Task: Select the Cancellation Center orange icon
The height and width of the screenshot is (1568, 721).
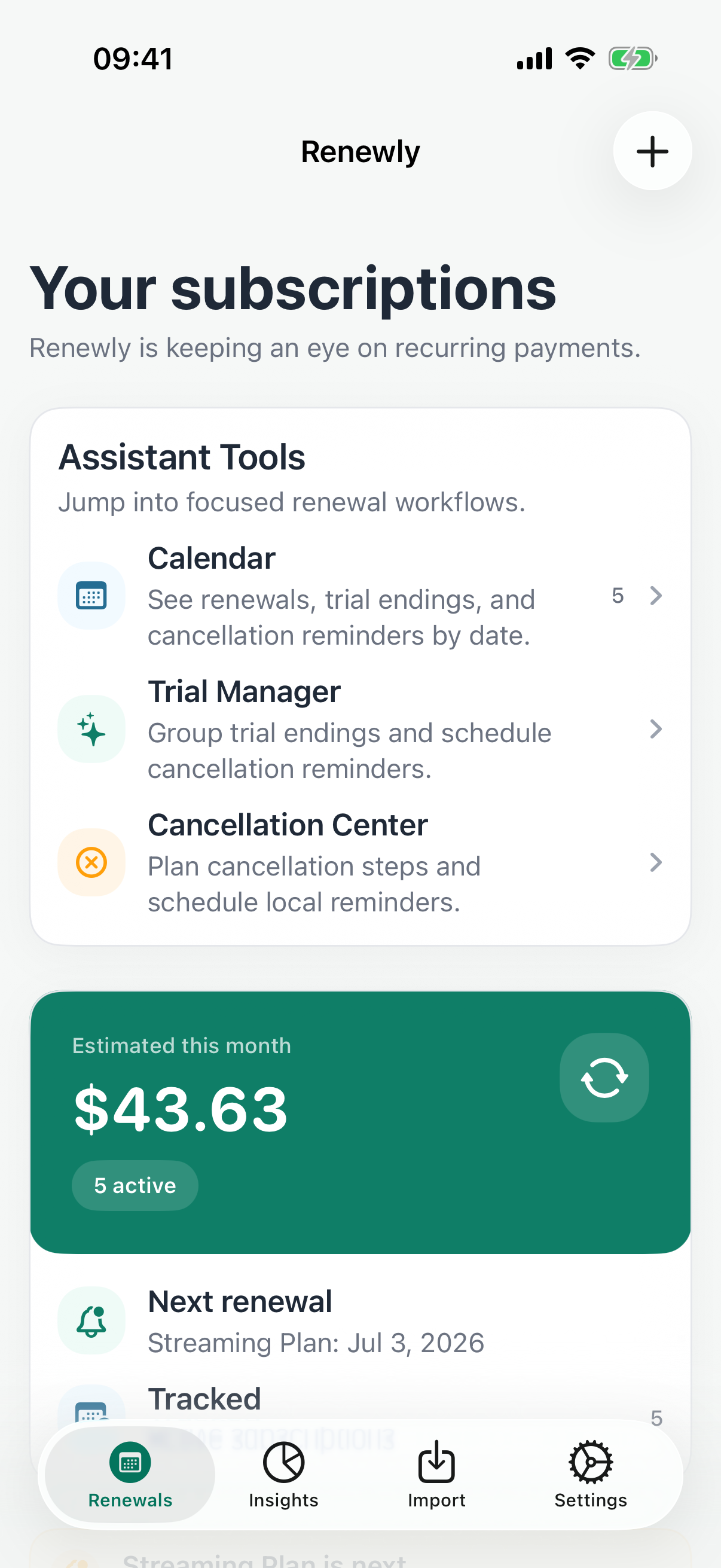Action: pos(91,862)
